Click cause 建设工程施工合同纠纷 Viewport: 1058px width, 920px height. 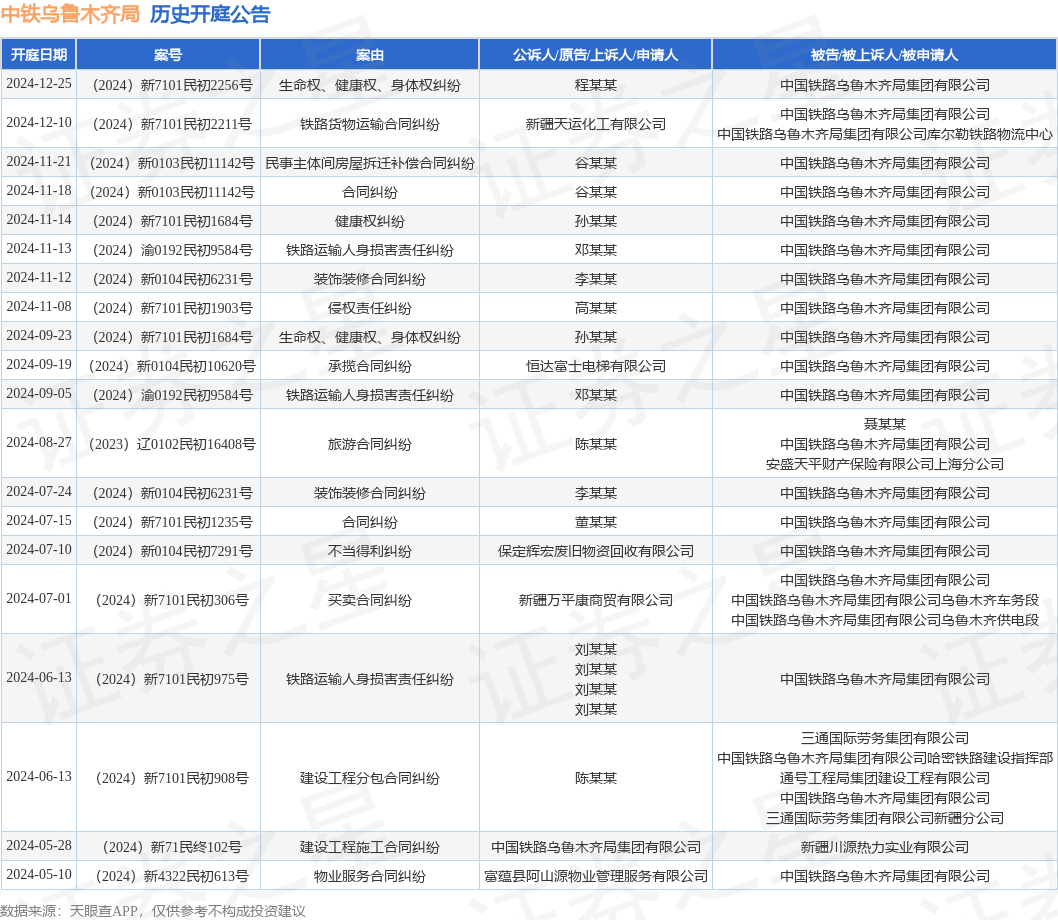[x=370, y=847]
